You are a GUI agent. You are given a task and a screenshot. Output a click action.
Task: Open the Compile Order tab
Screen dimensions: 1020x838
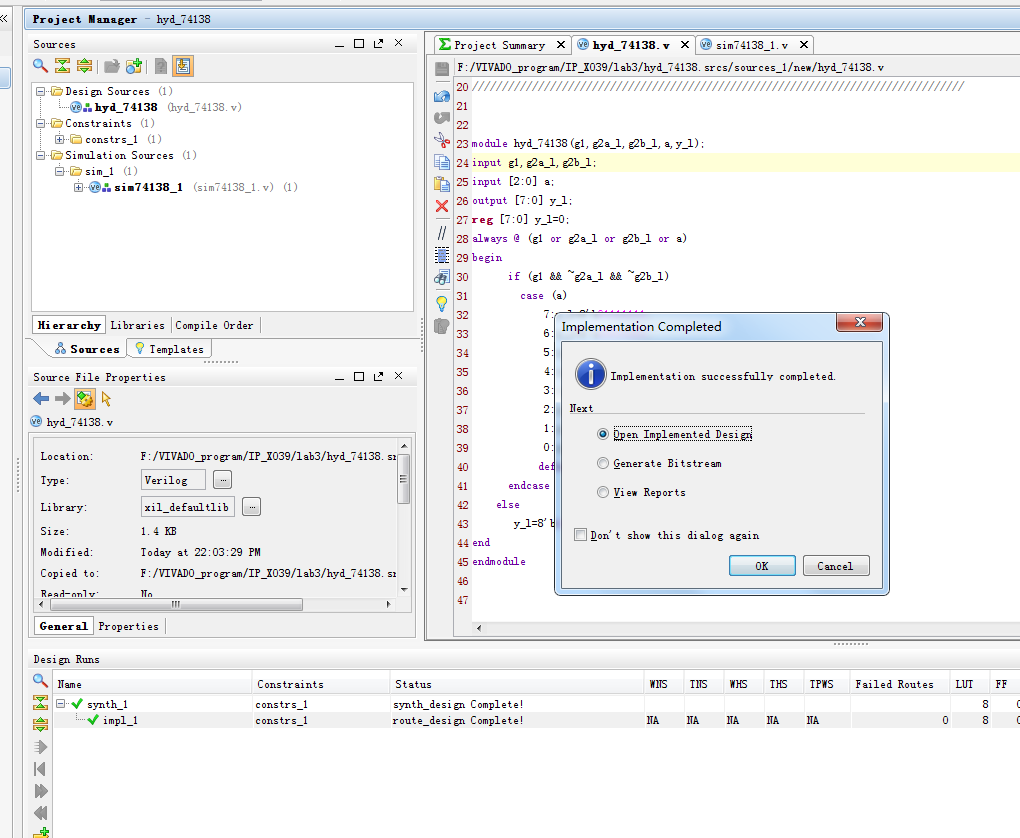tap(214, 325)
